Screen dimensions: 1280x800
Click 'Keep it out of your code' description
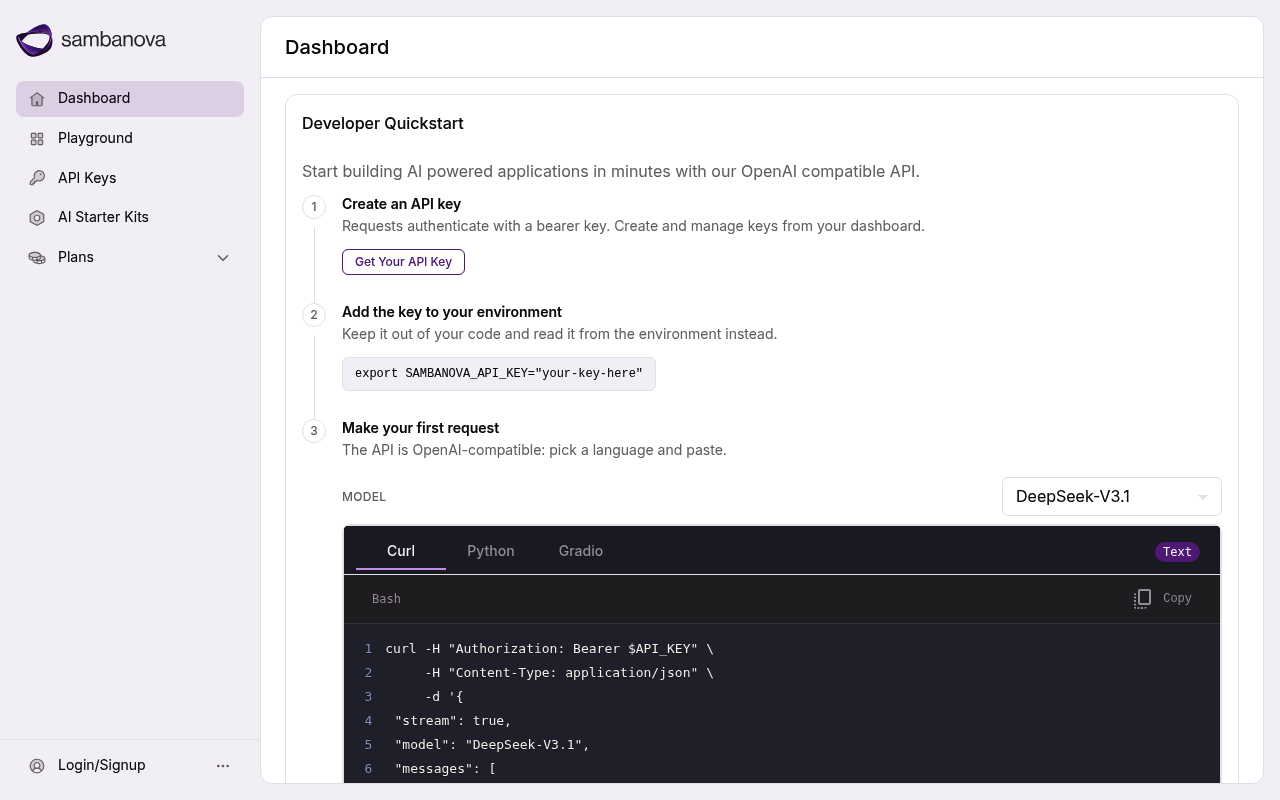[x=559, y=334]
